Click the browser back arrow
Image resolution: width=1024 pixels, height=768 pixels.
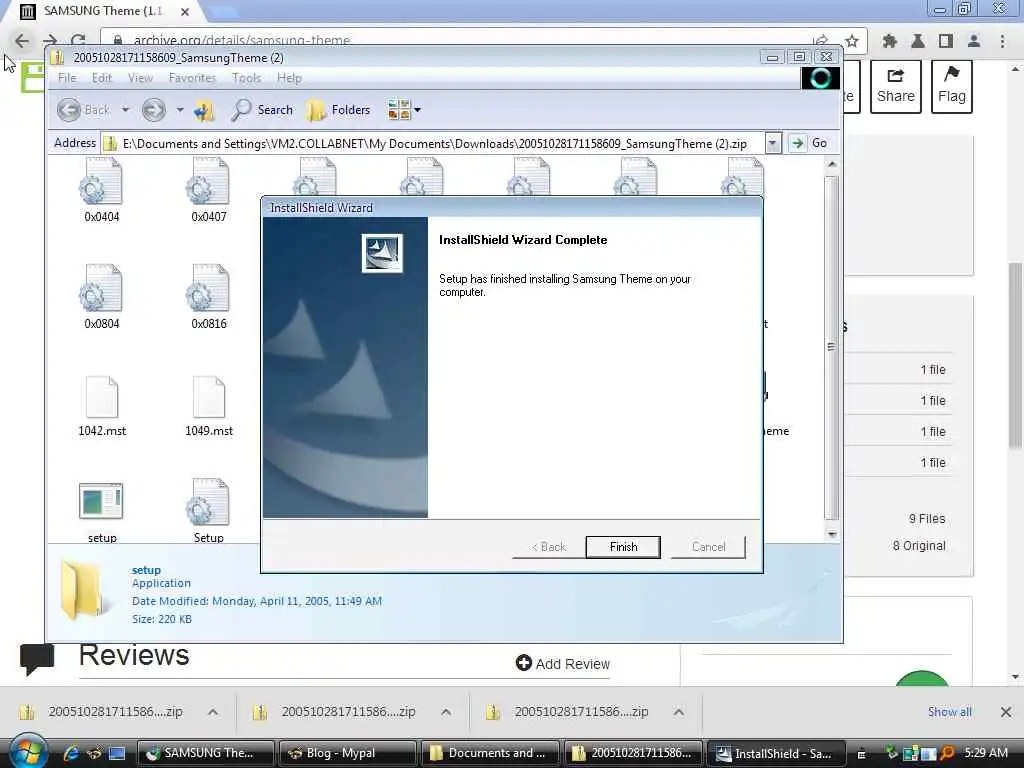click(x=22, y=40)
